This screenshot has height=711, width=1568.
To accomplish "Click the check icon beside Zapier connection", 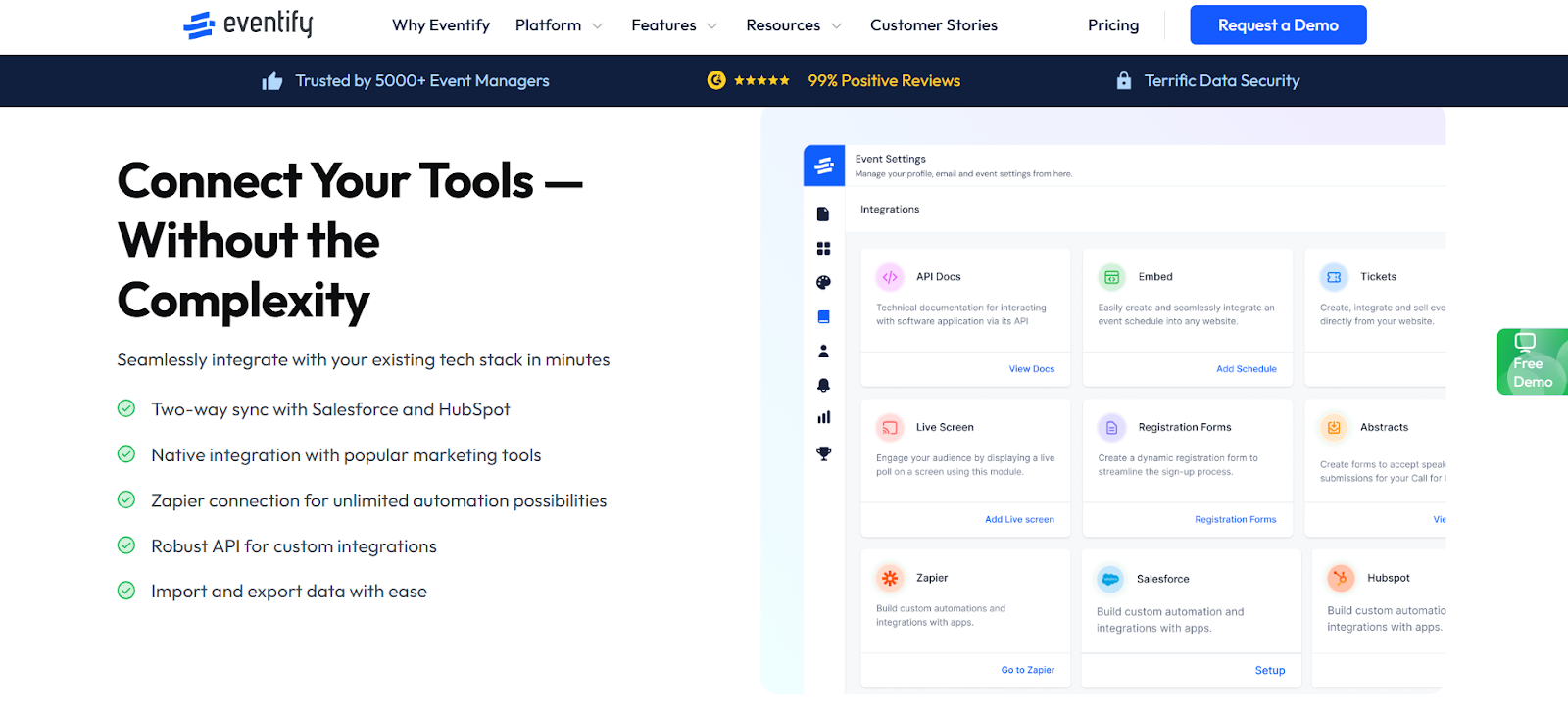I will [x=126, y=499].
